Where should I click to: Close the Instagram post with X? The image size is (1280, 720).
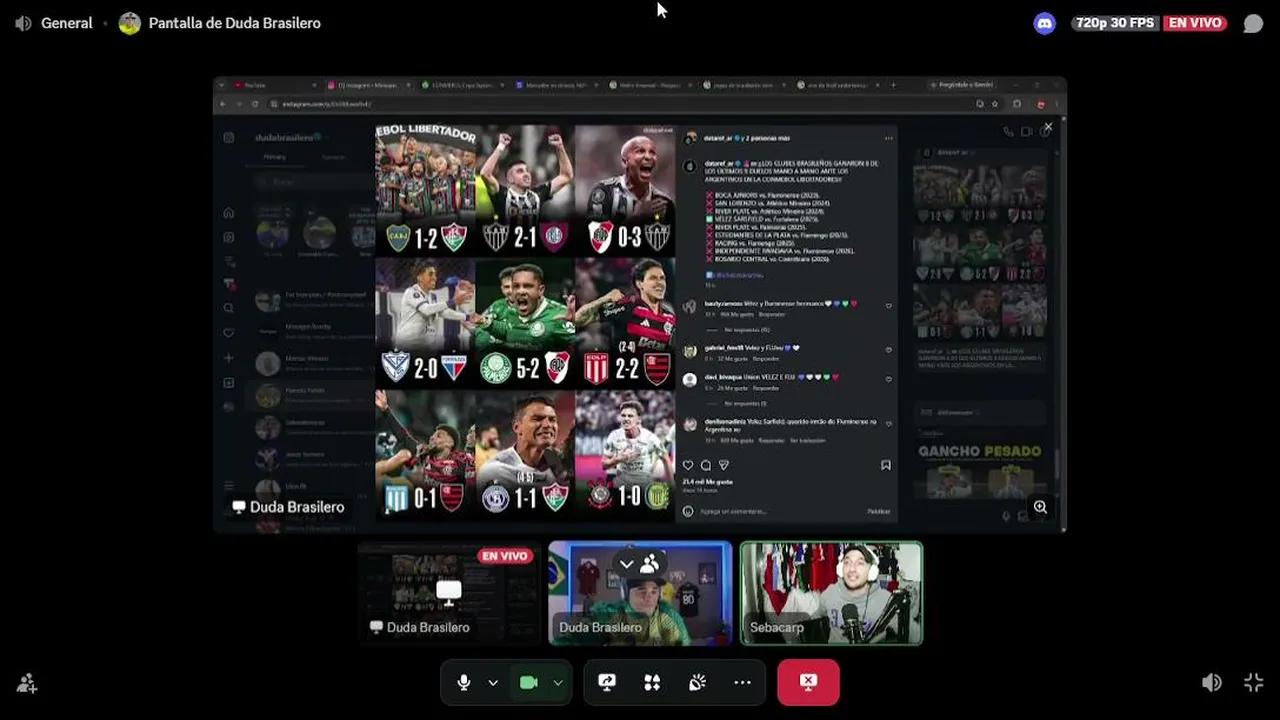[1048, 128]
